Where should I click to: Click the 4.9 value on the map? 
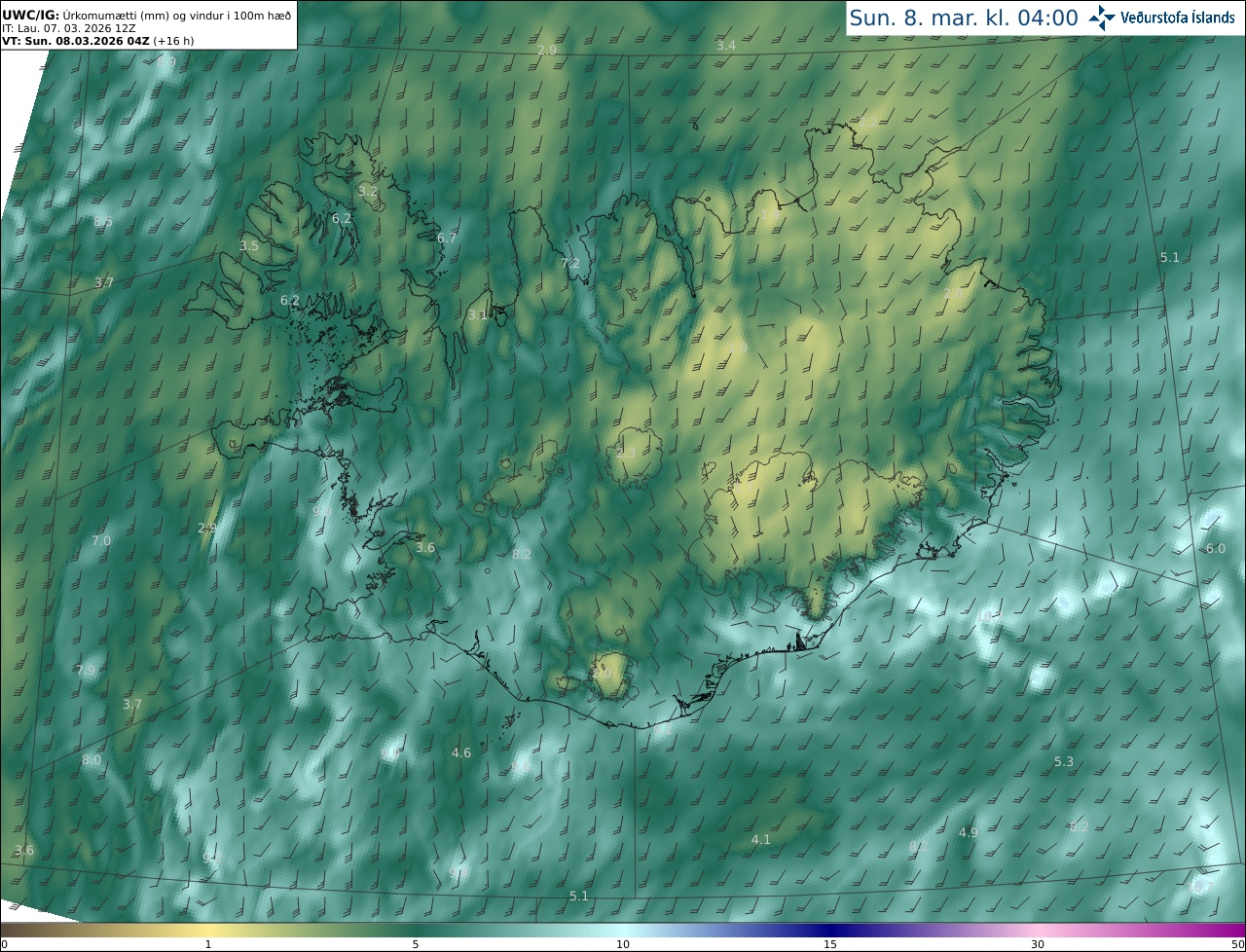[x=969, y=832]
